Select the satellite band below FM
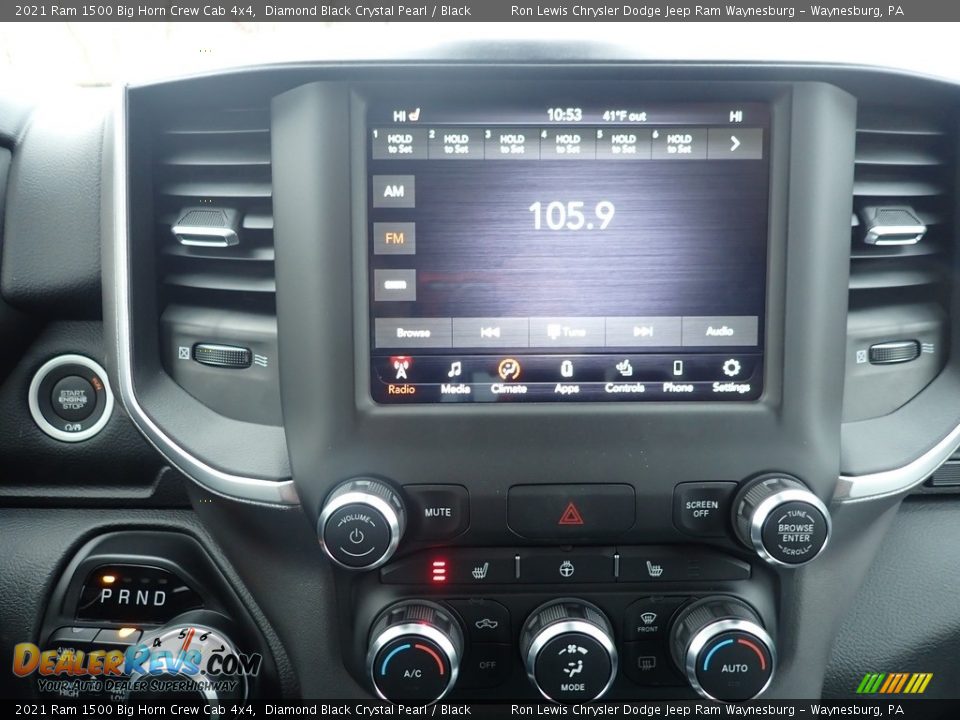 pyautogui.click(x=395, y=285)
